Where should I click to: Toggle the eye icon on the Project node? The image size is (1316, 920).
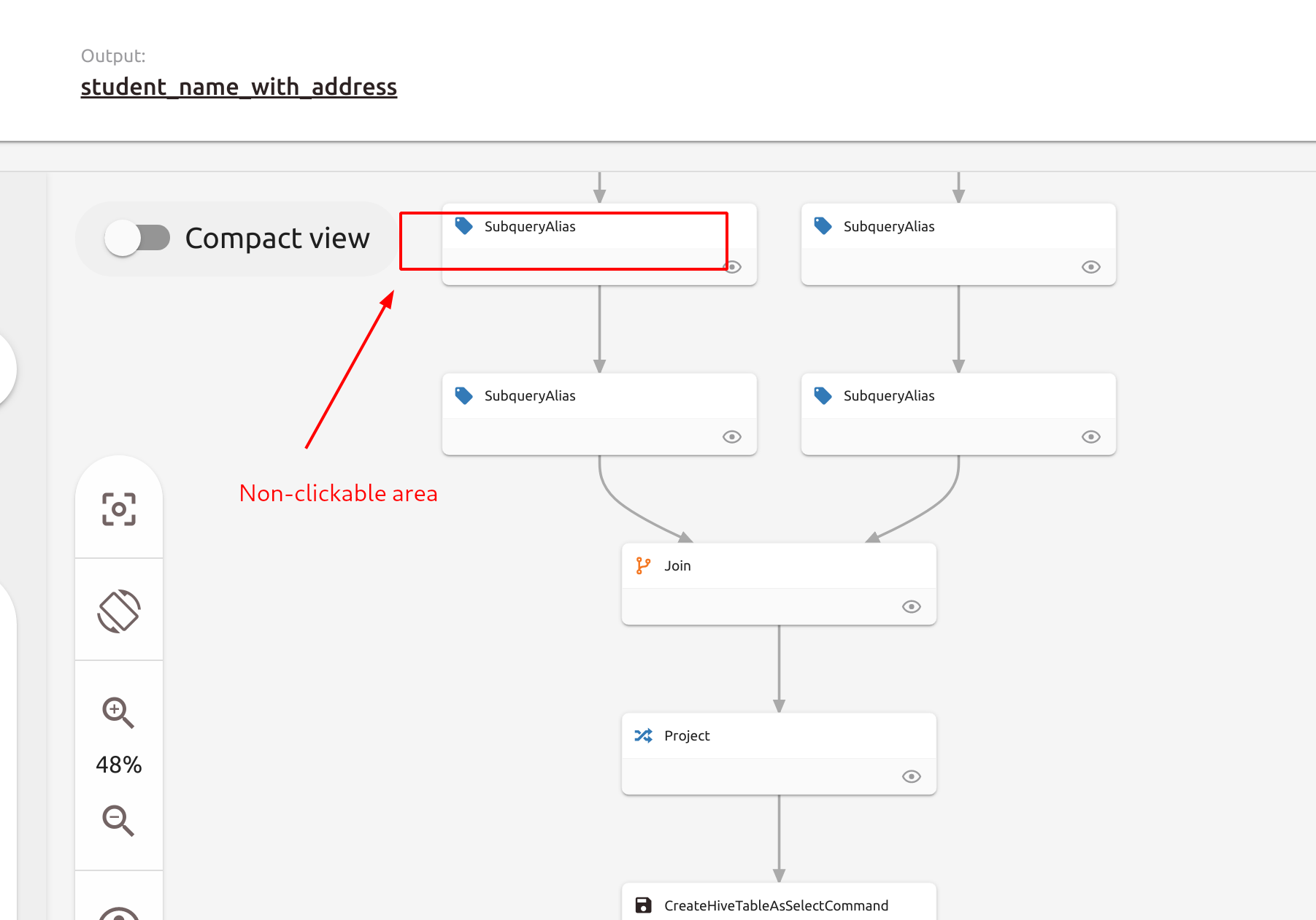(911, 776)
